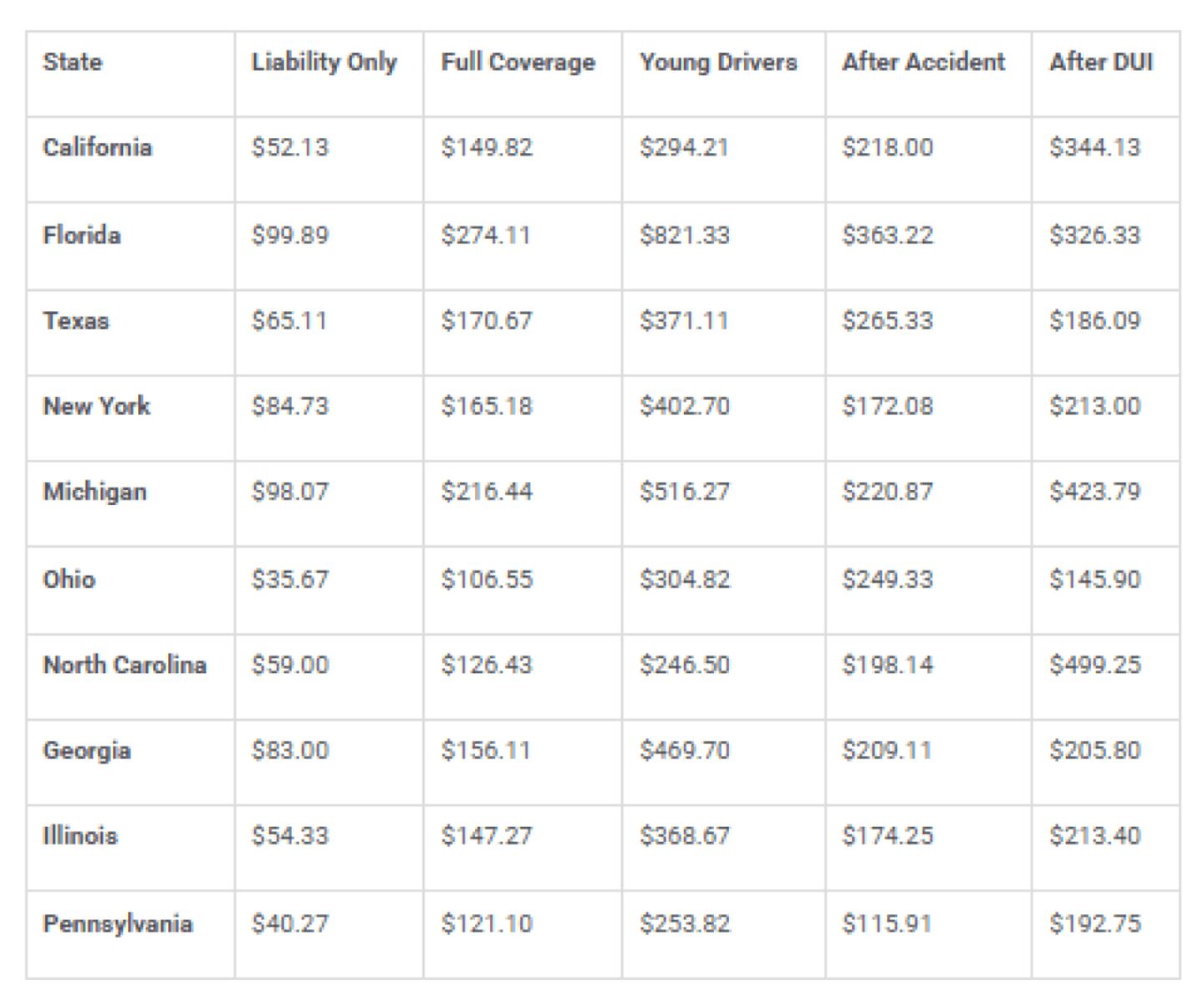The width and height of the screenshot is (1204, 995).
Task: Click Texas's After Accident value $265.33
Action: [887, 321]
